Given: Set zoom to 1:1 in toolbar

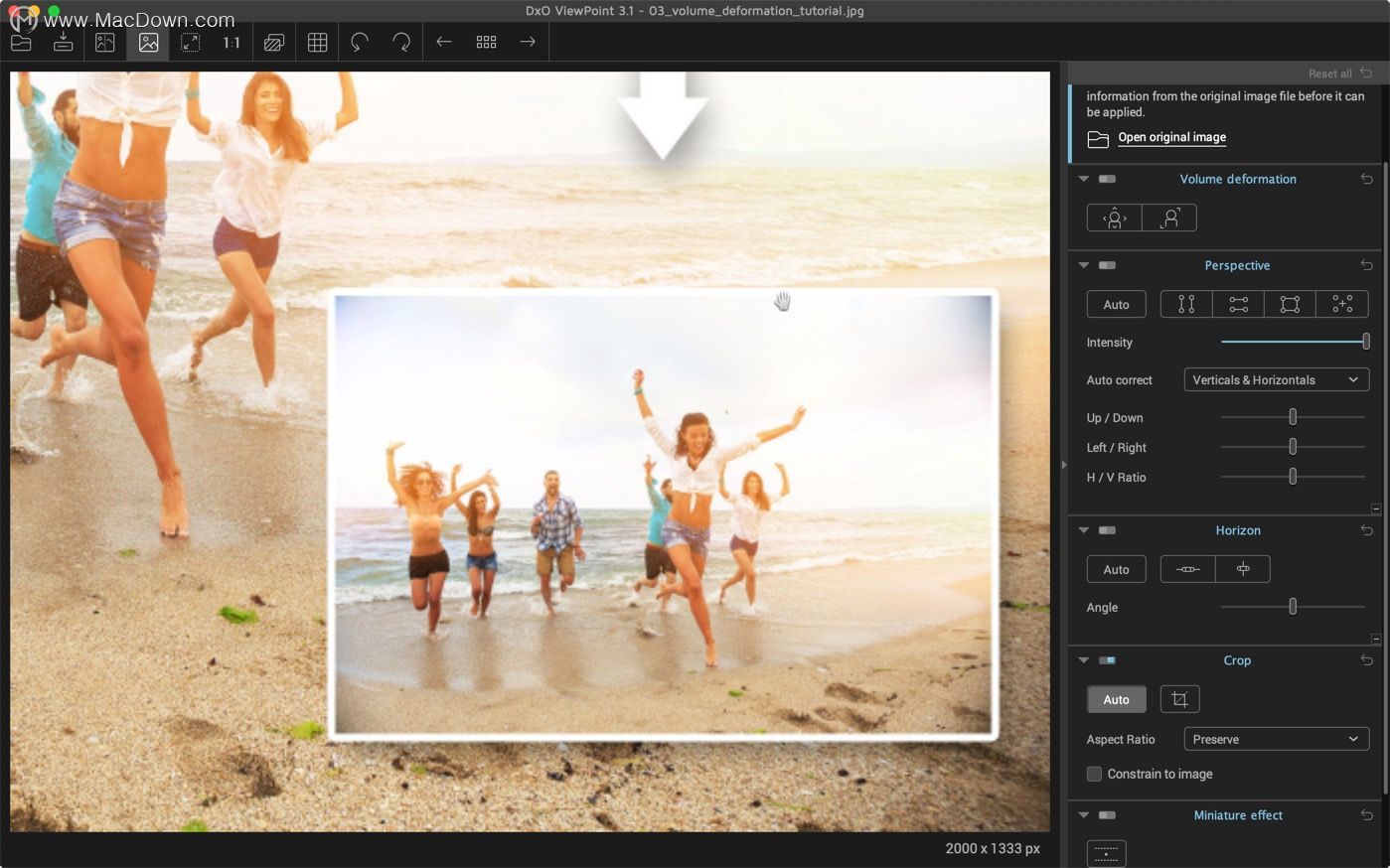Looking at the screenshot, I should click(232, 43).
